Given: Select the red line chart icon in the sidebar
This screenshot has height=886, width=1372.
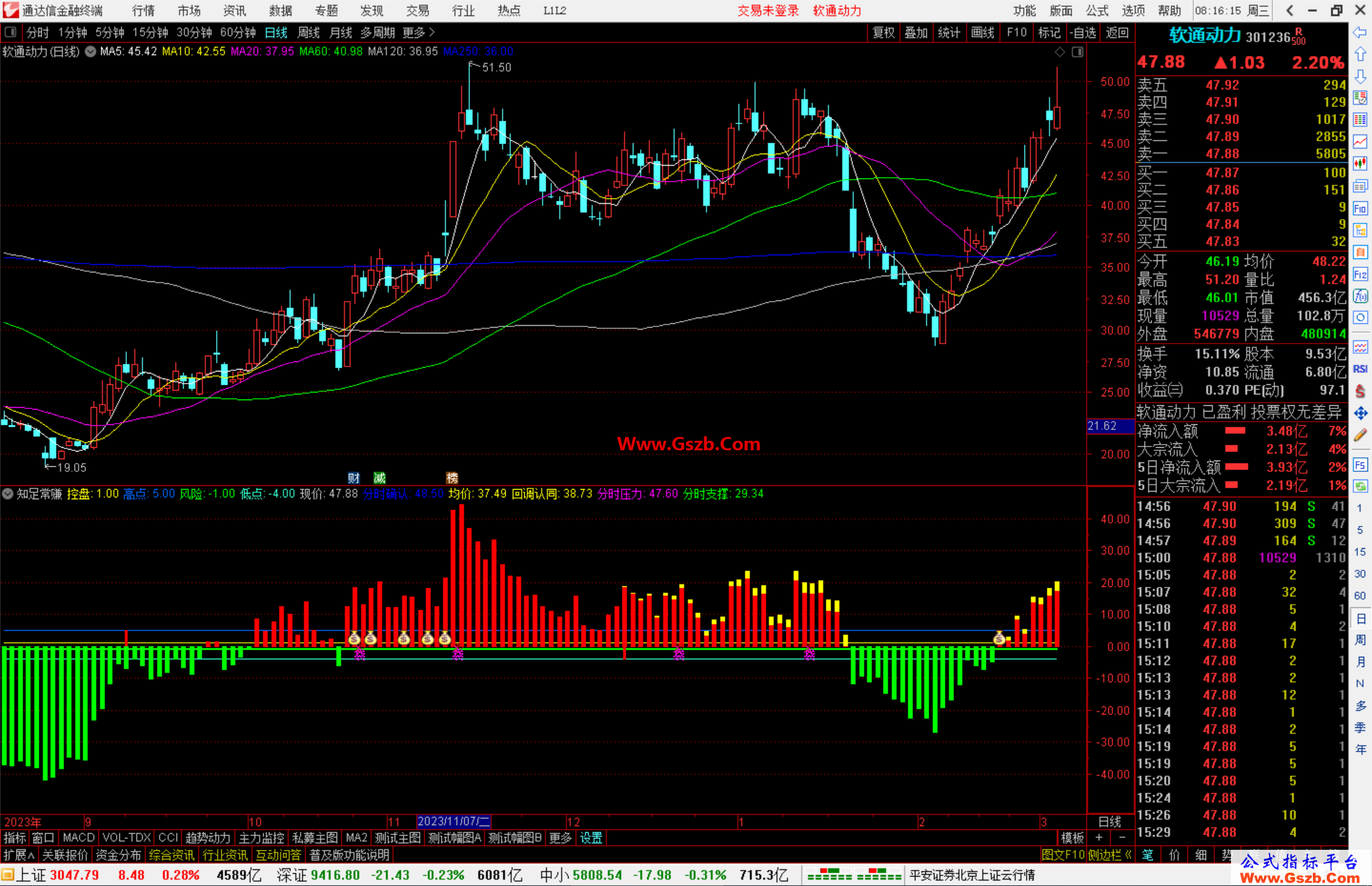Looking at the screenshot, I should click(1360, 142).
